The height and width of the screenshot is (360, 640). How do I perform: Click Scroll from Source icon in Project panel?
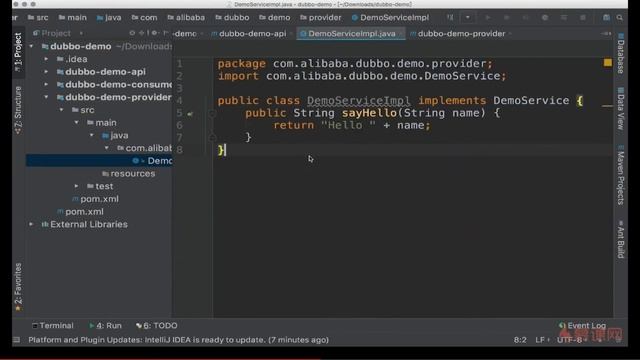[132, 33]
